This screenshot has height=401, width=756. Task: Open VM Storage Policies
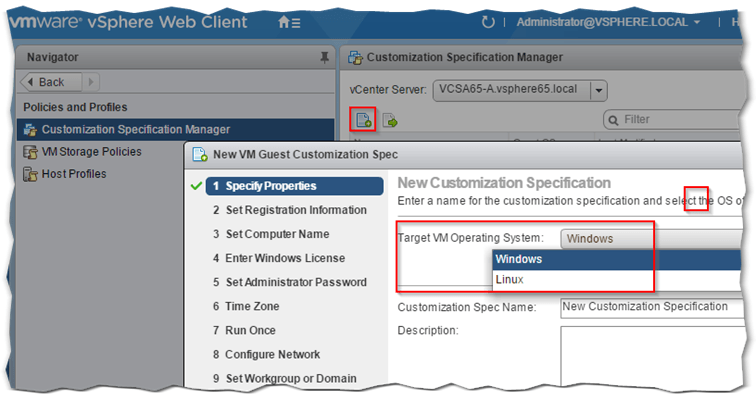92,152
